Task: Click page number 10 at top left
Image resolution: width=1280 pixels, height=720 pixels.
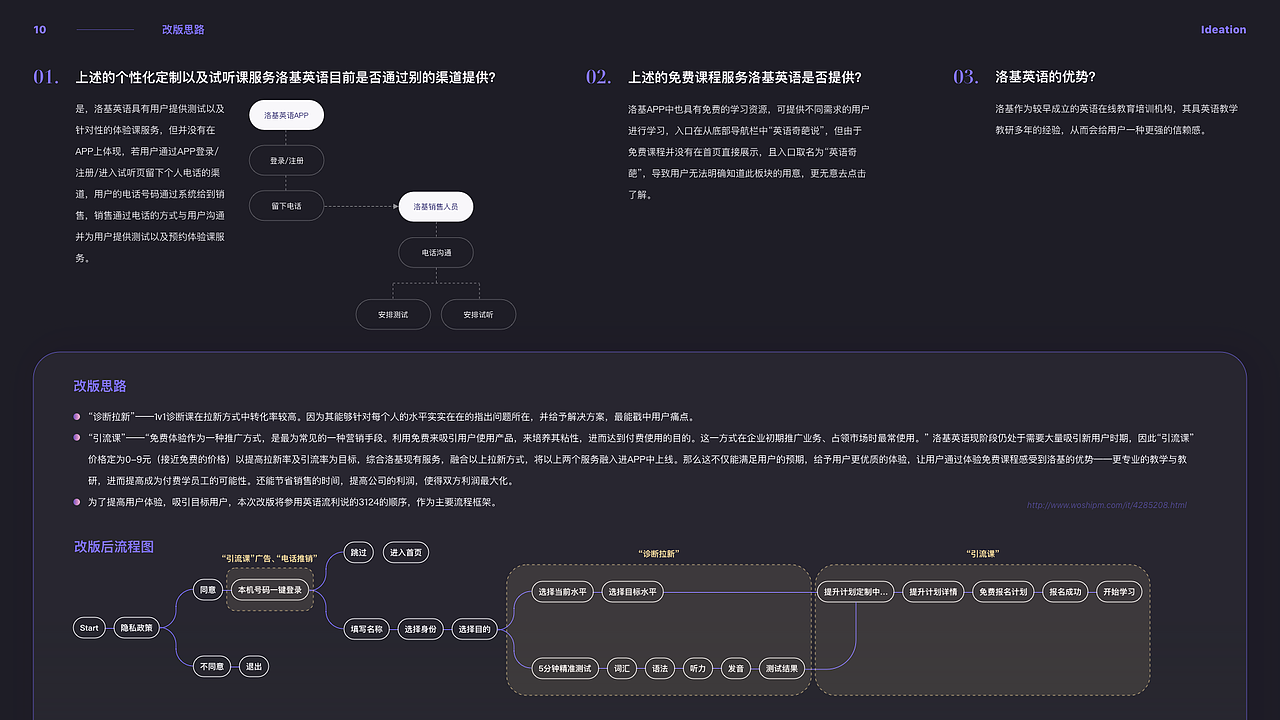Action: pos(40,30)
